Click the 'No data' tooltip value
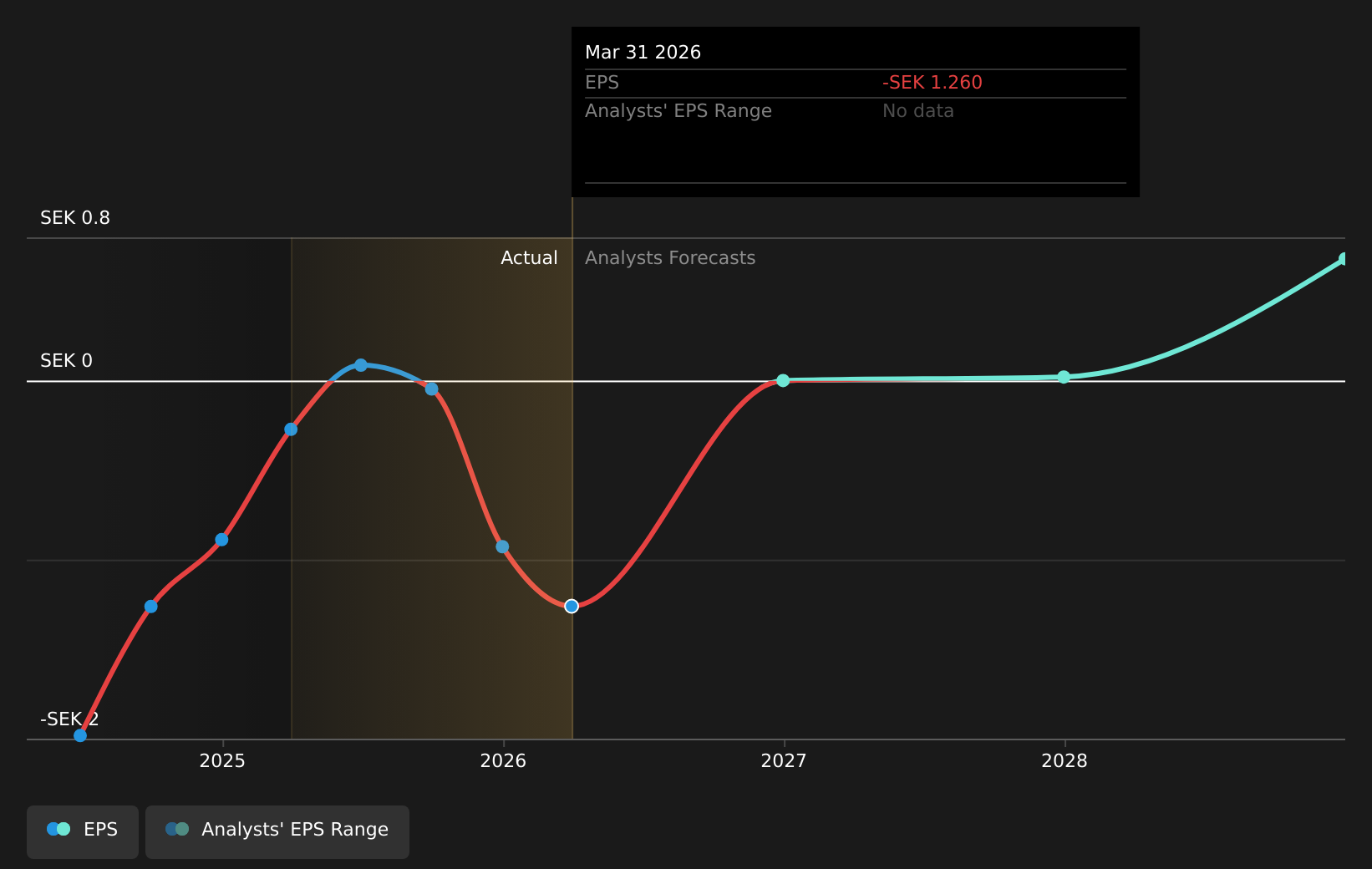1372x869 pixels. click(x=918, y=111)
